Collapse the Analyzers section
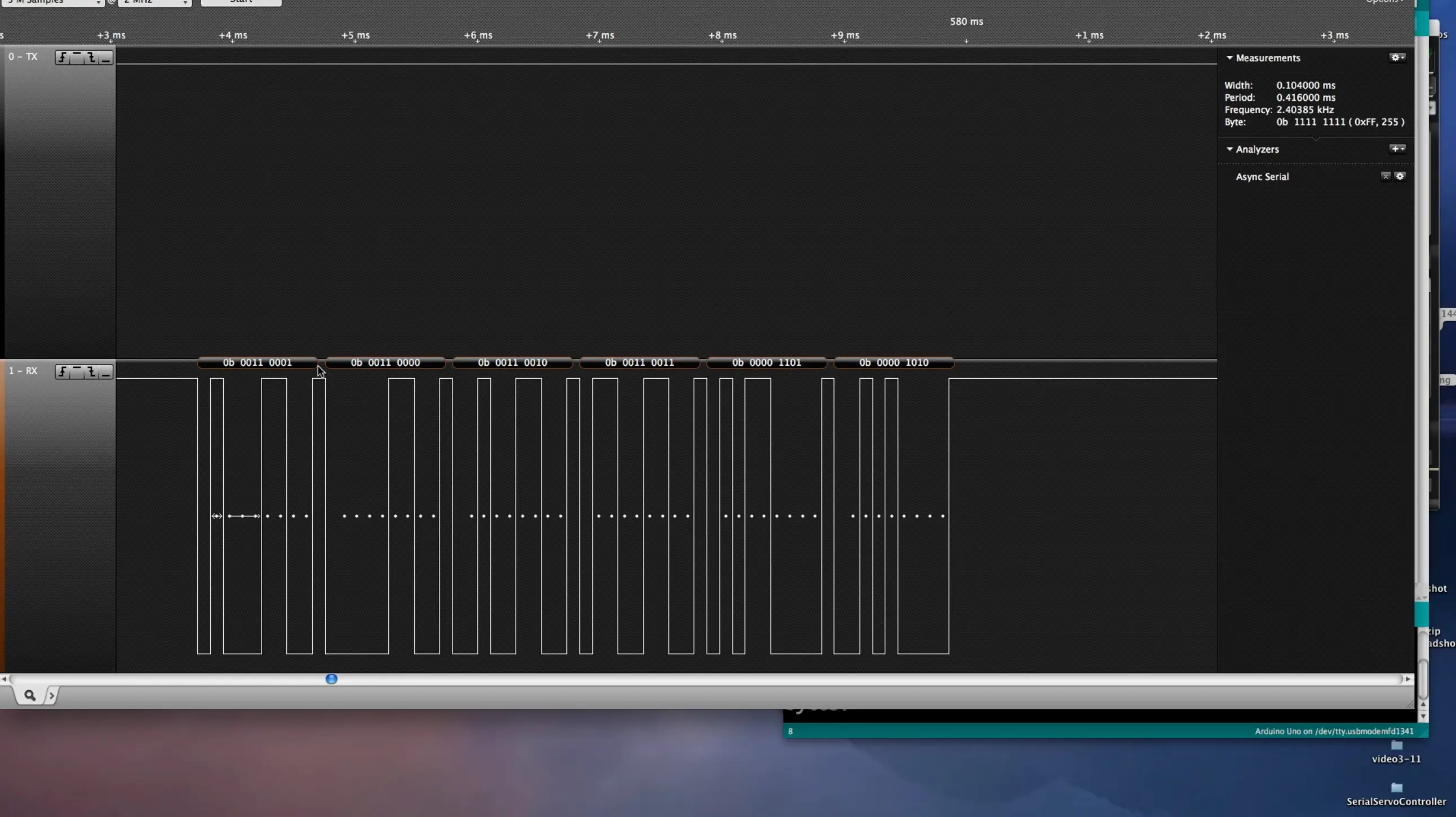The height and width of the screenshot is (817, 1456). [1229, 149]
